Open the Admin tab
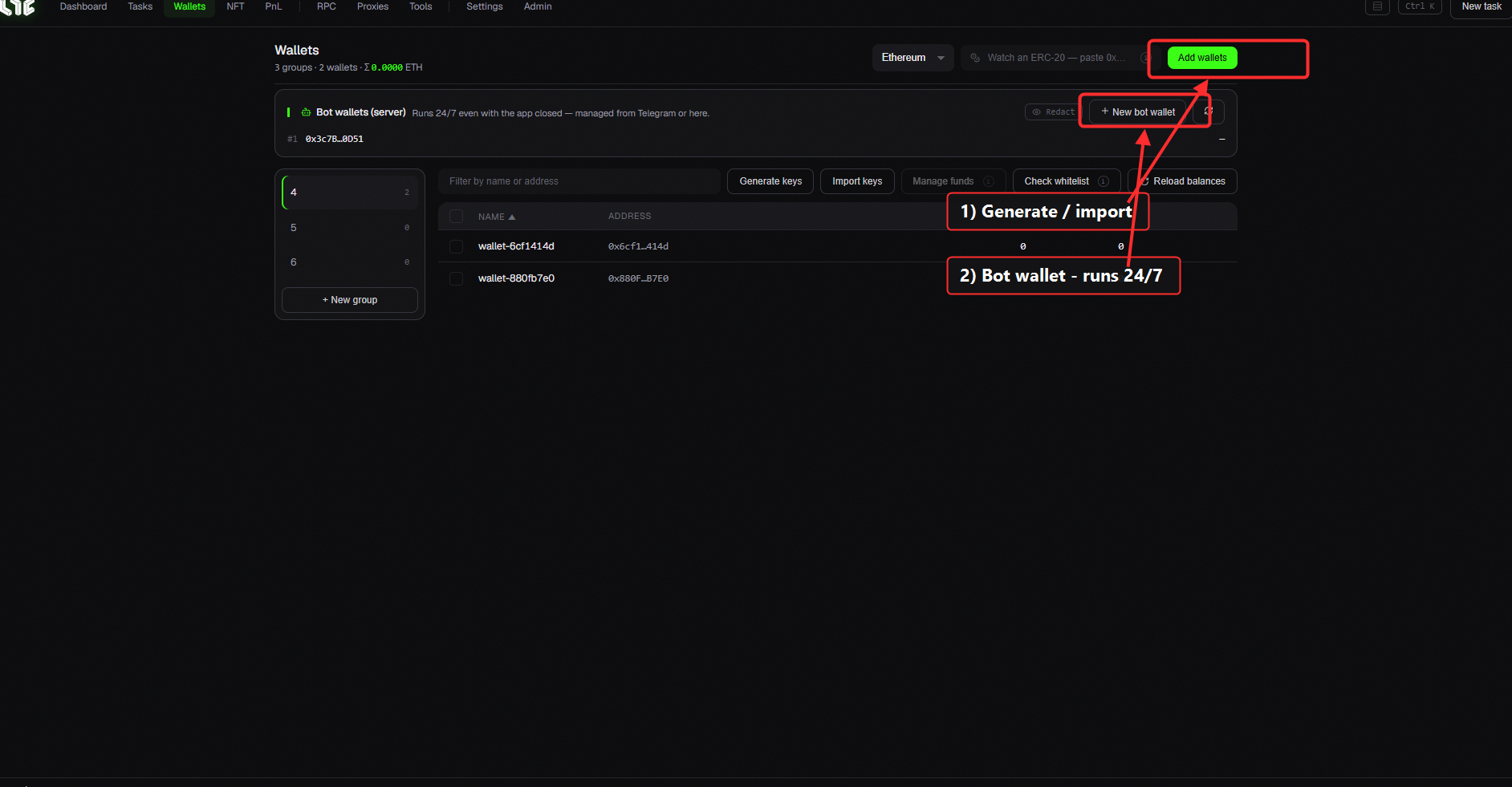The width and height of the screenshot is (1512, 787). (538, 6)
